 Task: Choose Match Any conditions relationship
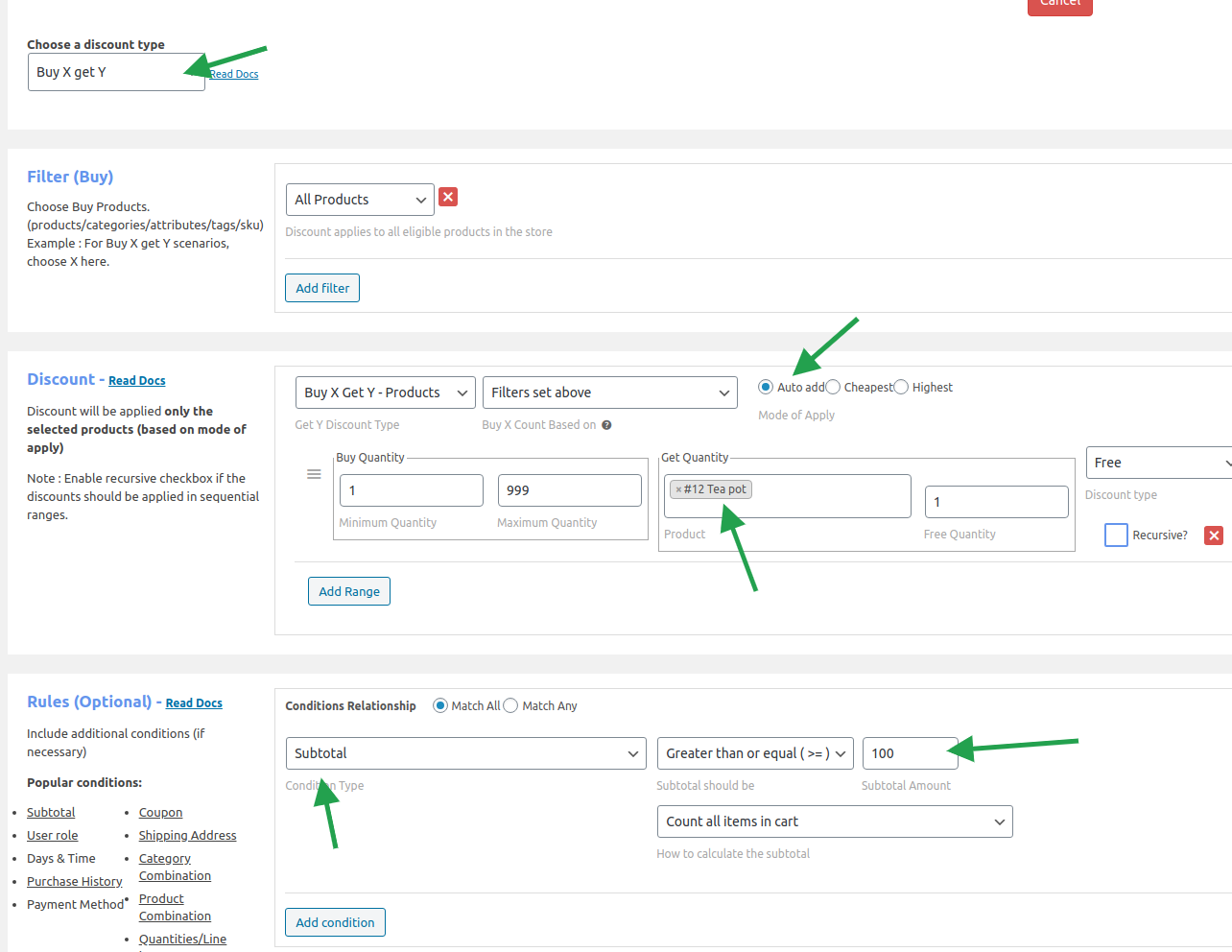510,706
